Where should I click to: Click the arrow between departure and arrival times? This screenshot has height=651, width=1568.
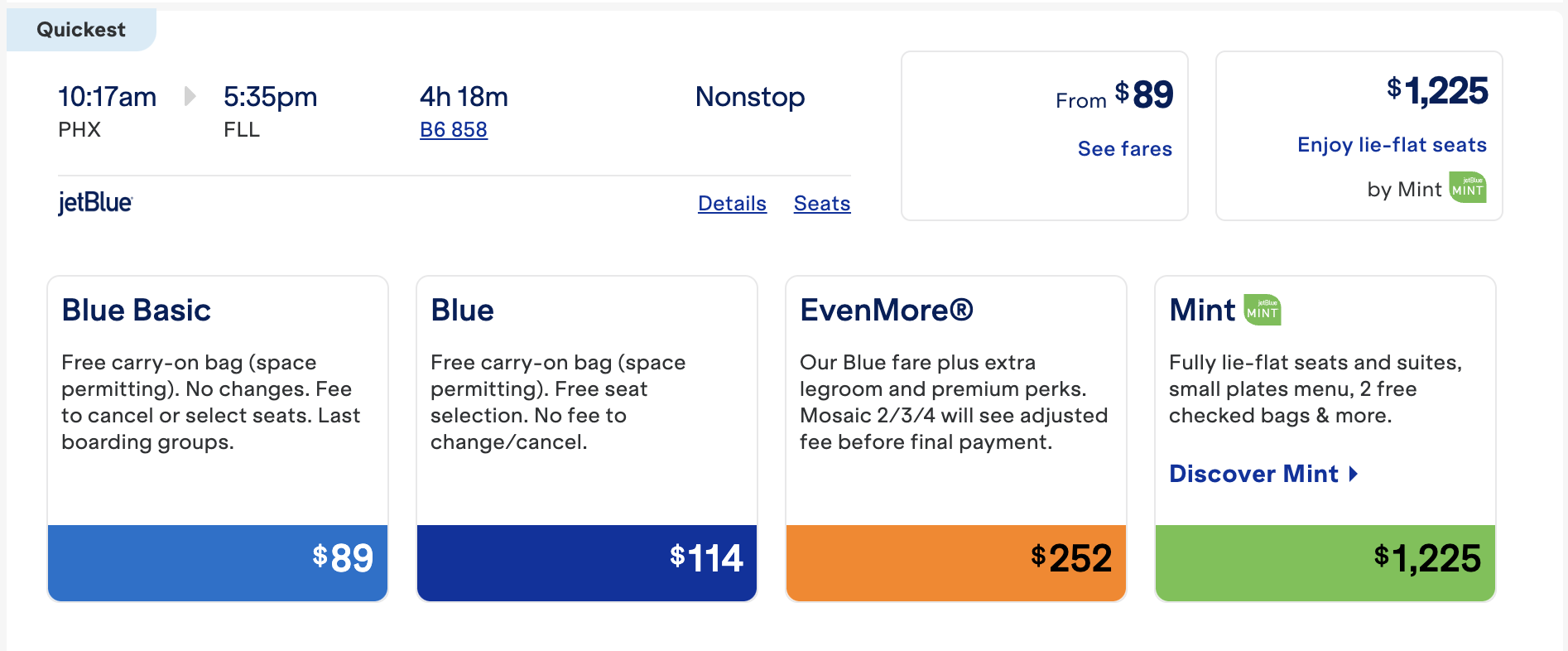(191, 96)
